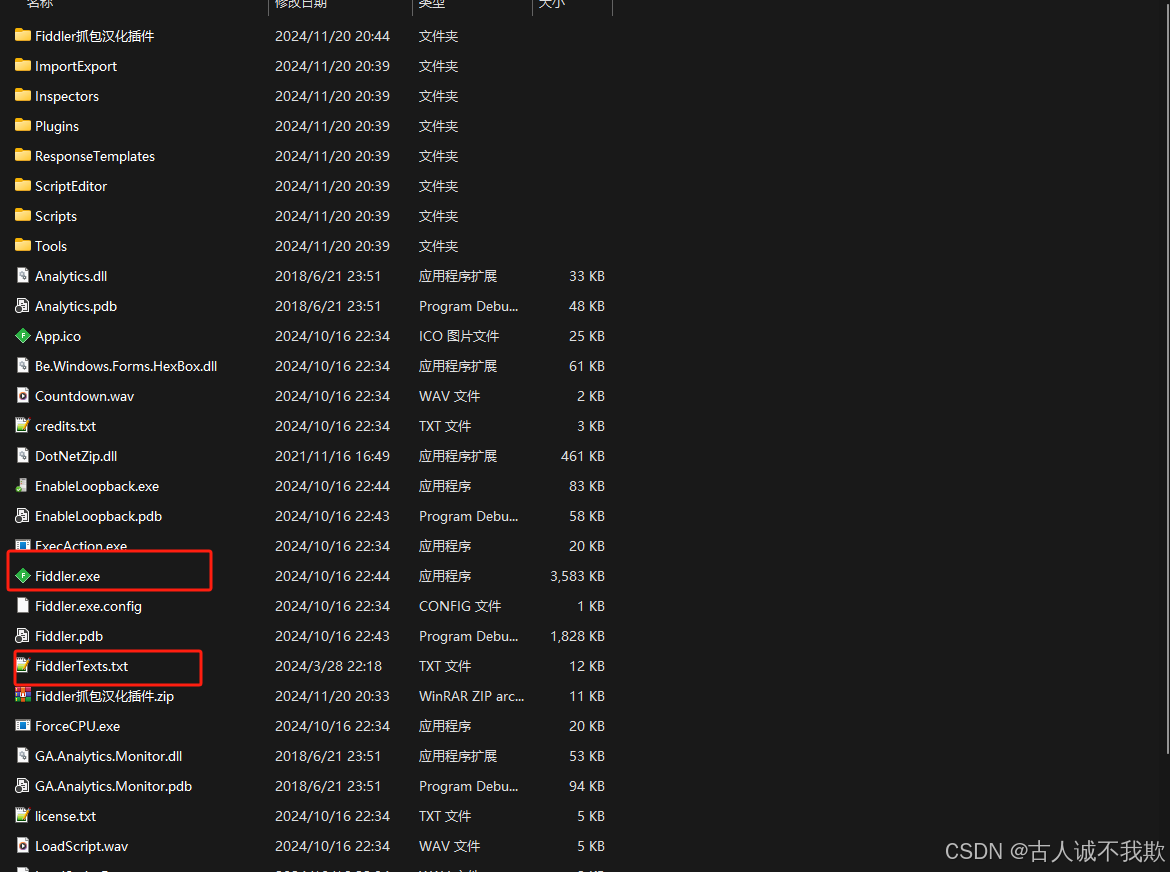Image resolution: width=1170 pixels, height=872 pixels.
Task: Click the Fiddler.exe.config file name
Action: point(88,606)
